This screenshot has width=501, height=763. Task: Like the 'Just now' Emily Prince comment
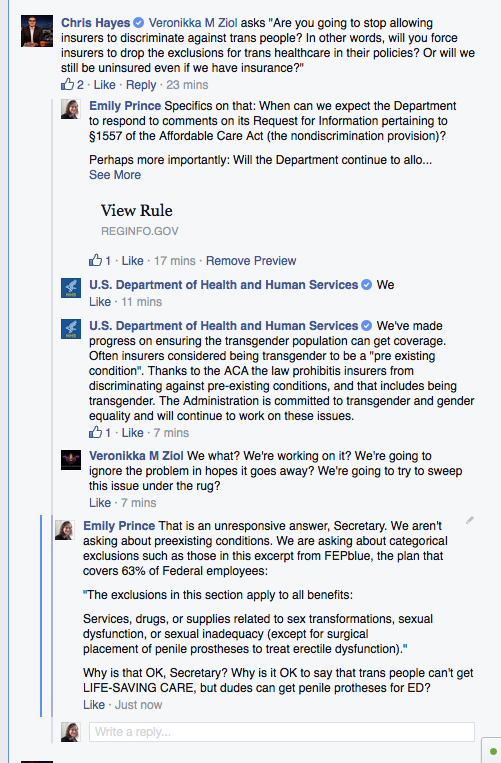94,705
